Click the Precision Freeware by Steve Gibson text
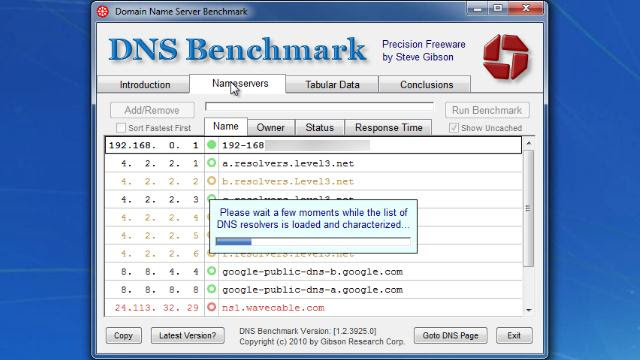Image resolution: width=640 pixels, height=360 pixels. 423,50
